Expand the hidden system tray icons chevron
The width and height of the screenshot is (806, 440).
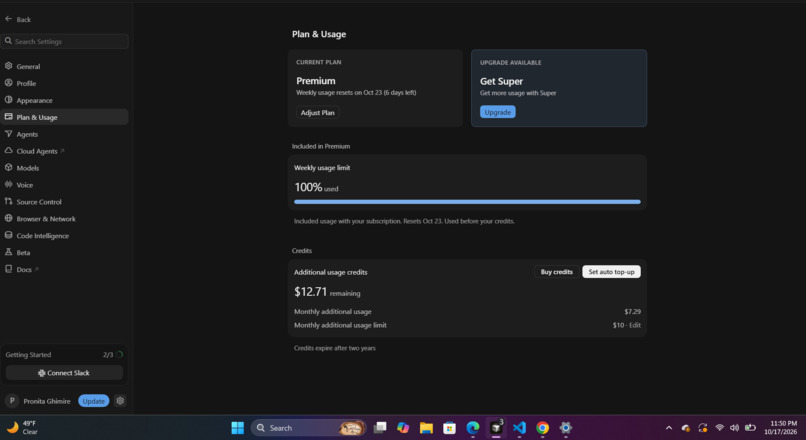click(x=669, y=428)
